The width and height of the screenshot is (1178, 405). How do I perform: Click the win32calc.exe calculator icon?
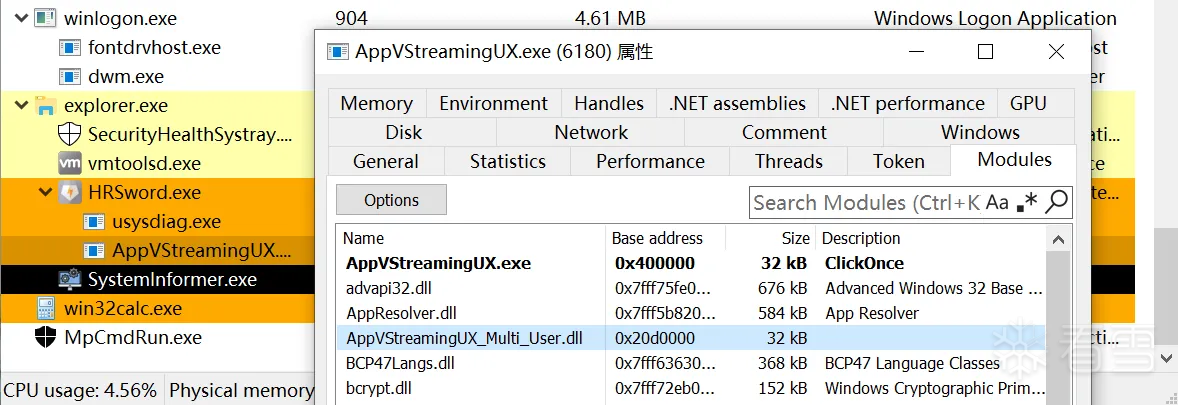[x=45, y=308]
